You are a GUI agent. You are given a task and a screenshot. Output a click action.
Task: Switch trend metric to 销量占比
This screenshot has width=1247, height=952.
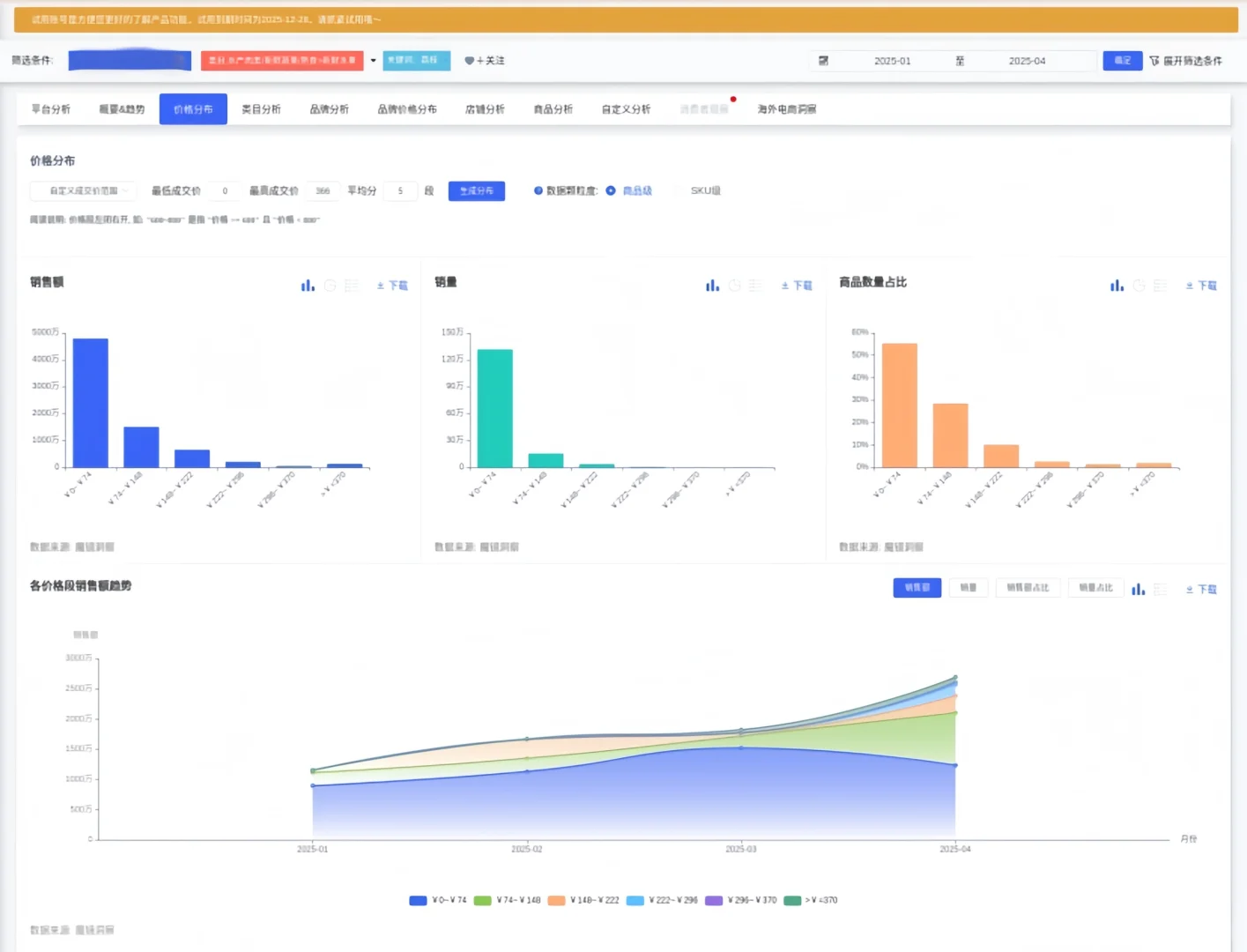(x=1095, y=588)
